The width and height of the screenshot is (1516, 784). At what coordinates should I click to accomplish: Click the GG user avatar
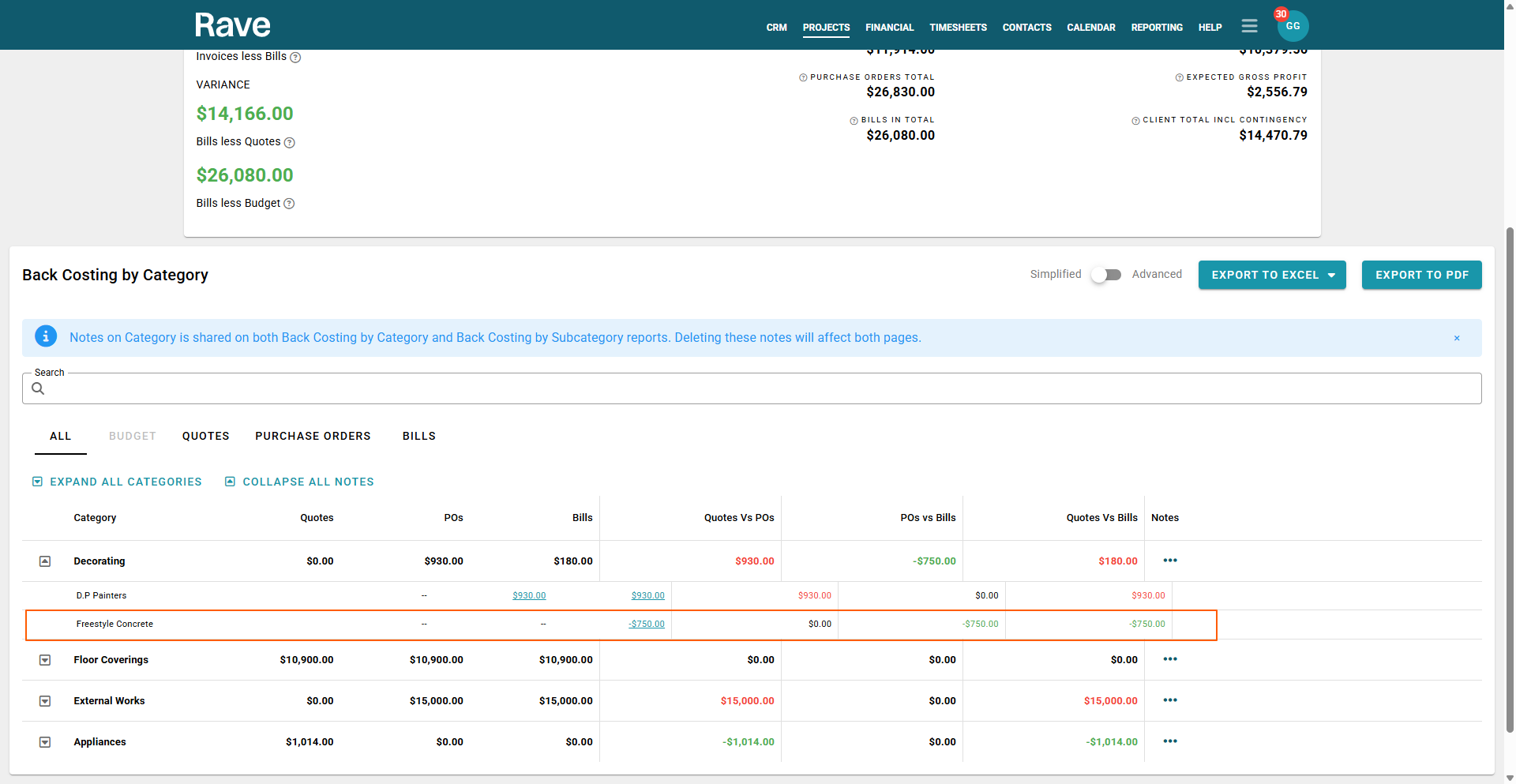point(1293,26)
